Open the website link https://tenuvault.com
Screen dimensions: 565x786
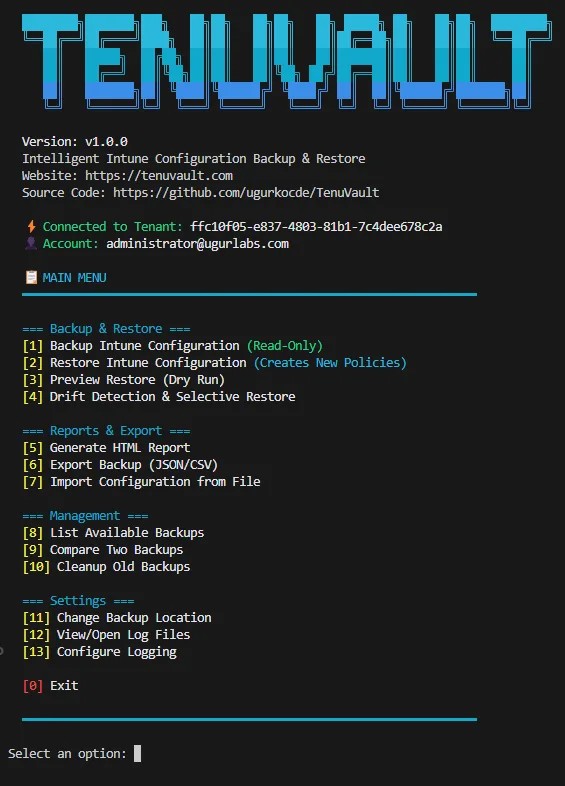click(159, 175)
